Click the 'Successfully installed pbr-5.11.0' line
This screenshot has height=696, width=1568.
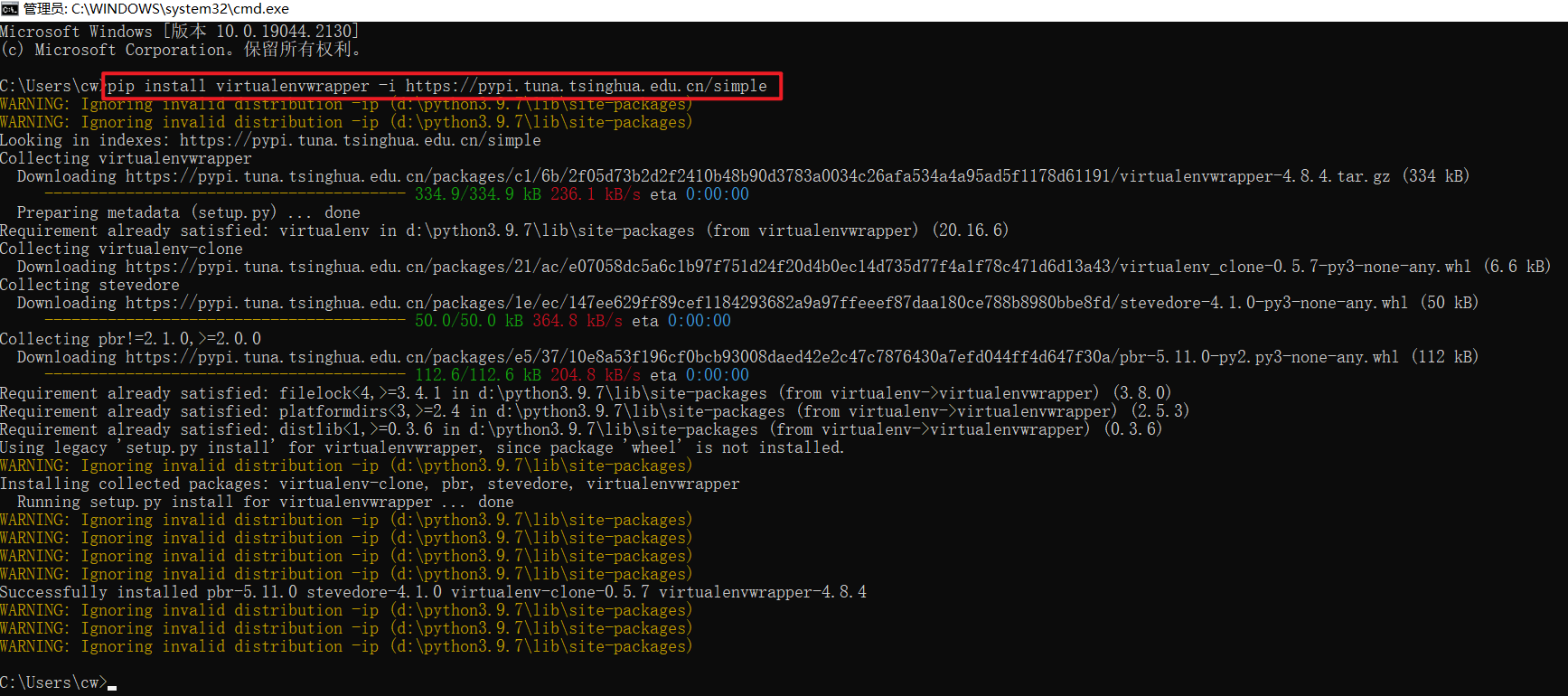pos(433,592)
